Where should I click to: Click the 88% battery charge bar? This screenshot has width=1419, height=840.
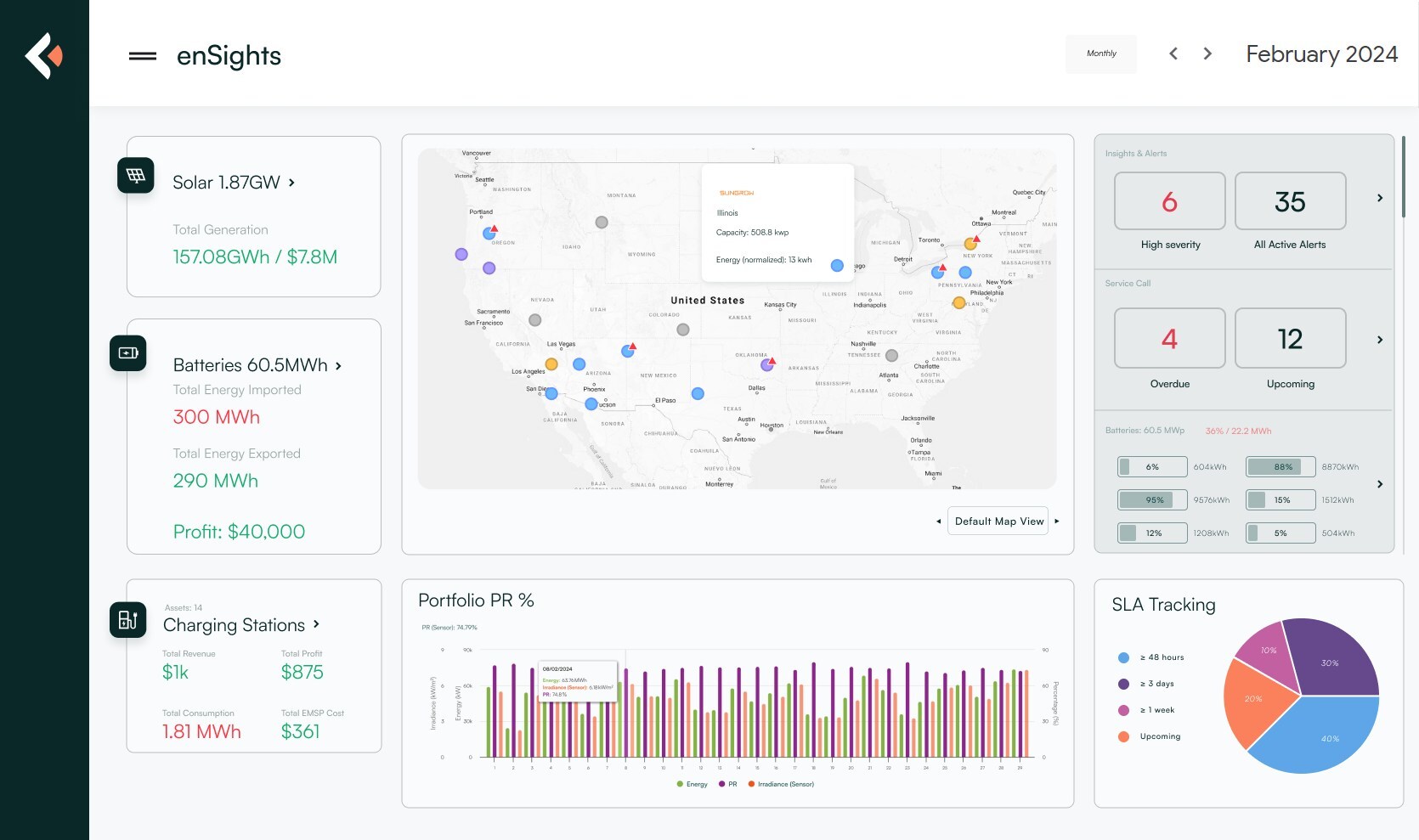click(1280, 466)
